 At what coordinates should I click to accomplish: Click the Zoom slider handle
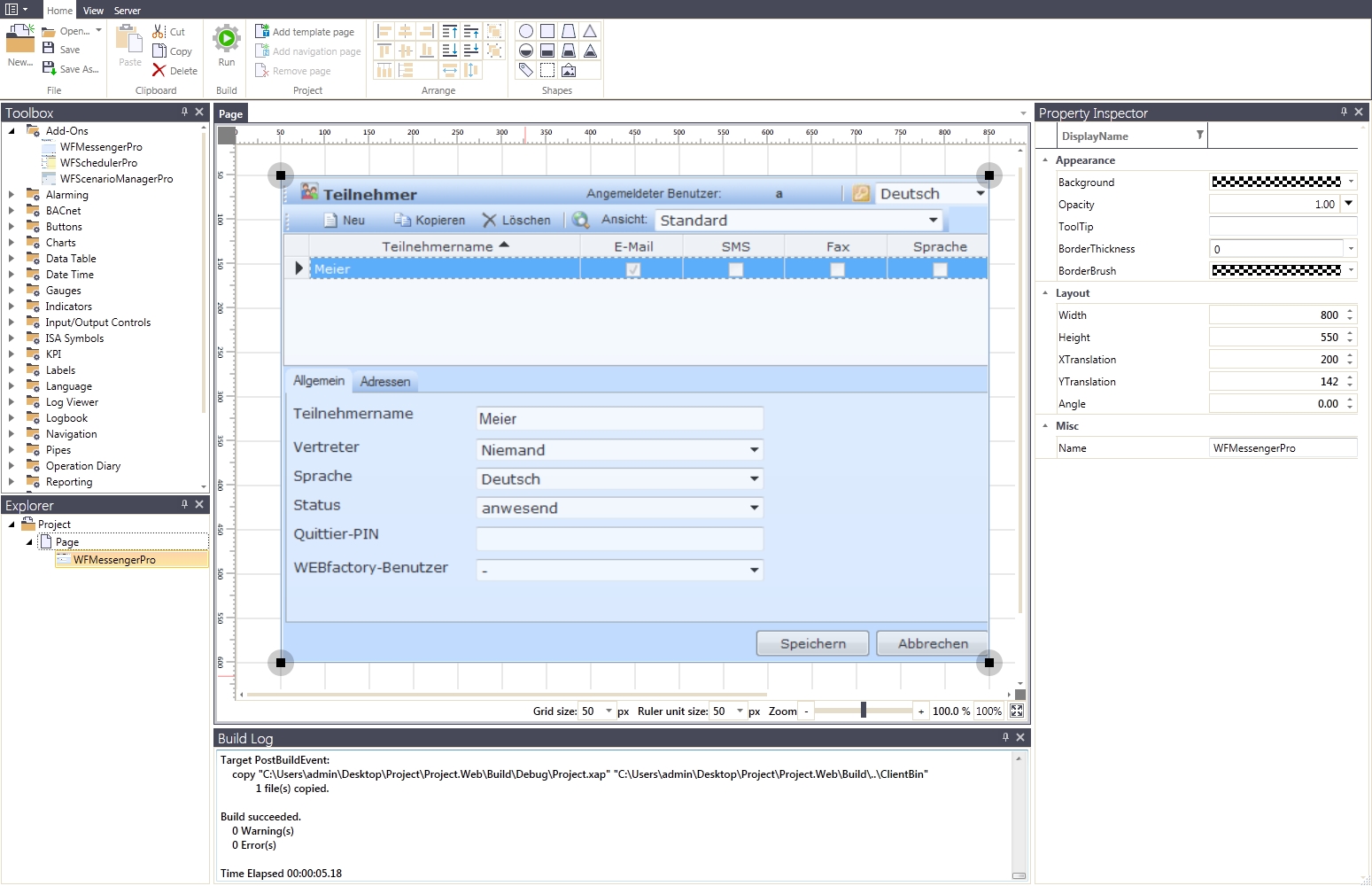pos(863,711)
